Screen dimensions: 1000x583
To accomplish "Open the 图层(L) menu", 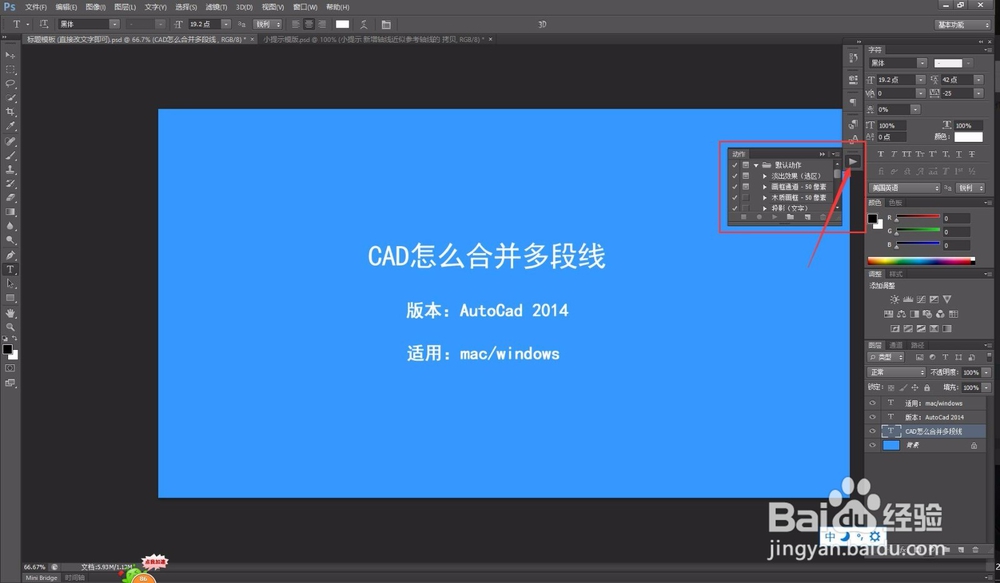I will click(x=125, y=7).
